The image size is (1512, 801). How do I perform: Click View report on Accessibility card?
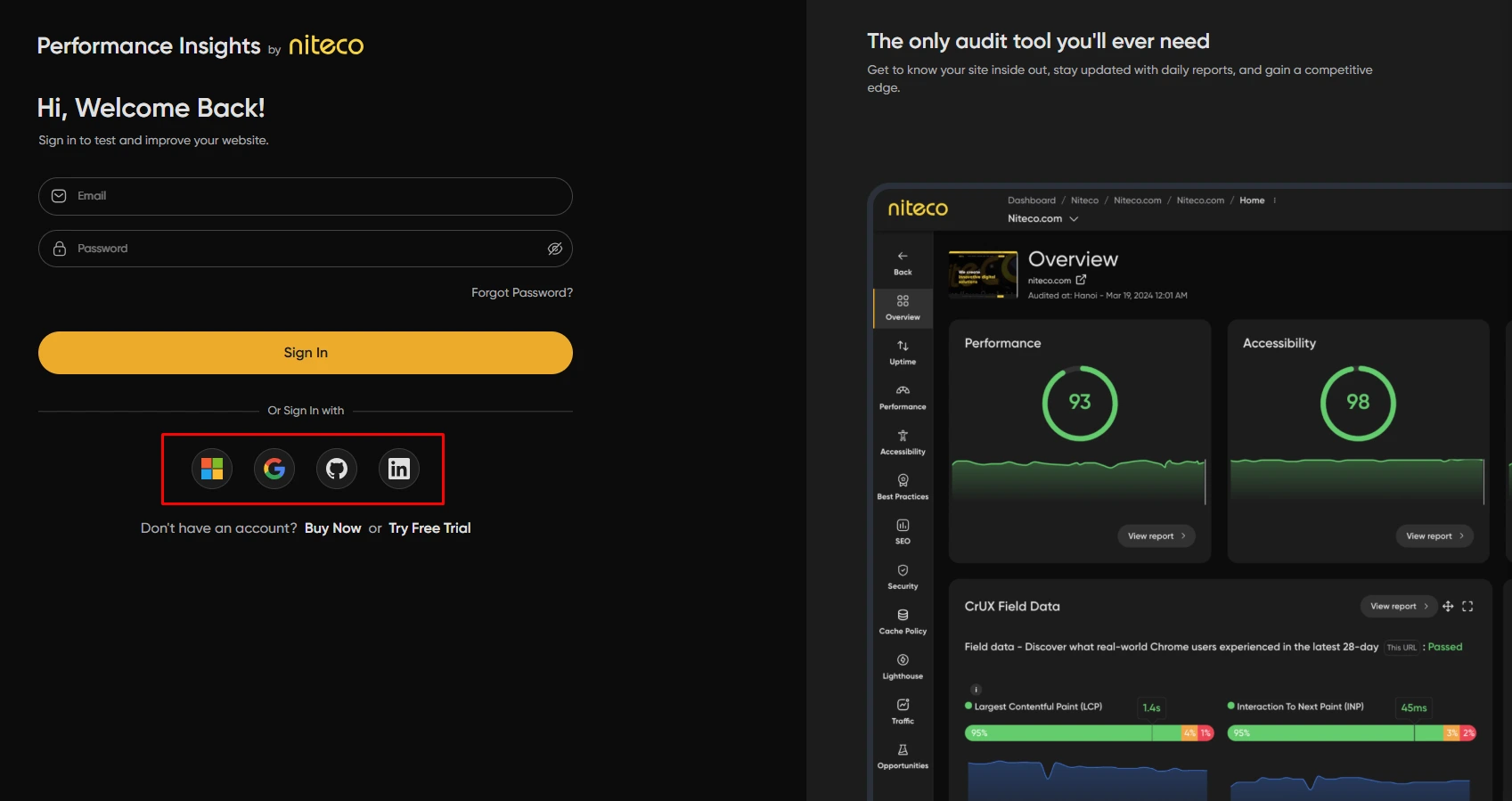[x=1434, y=535]
